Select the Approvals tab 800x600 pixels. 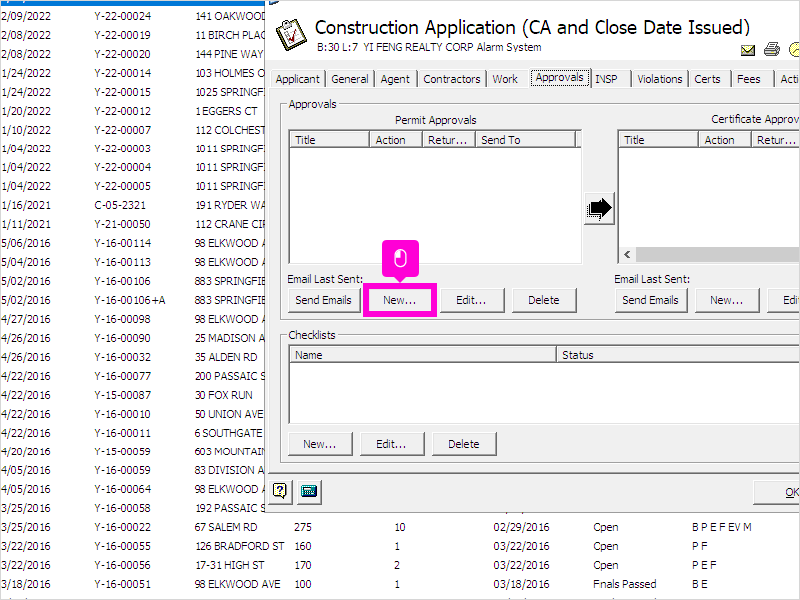click(x=560, y=78)
